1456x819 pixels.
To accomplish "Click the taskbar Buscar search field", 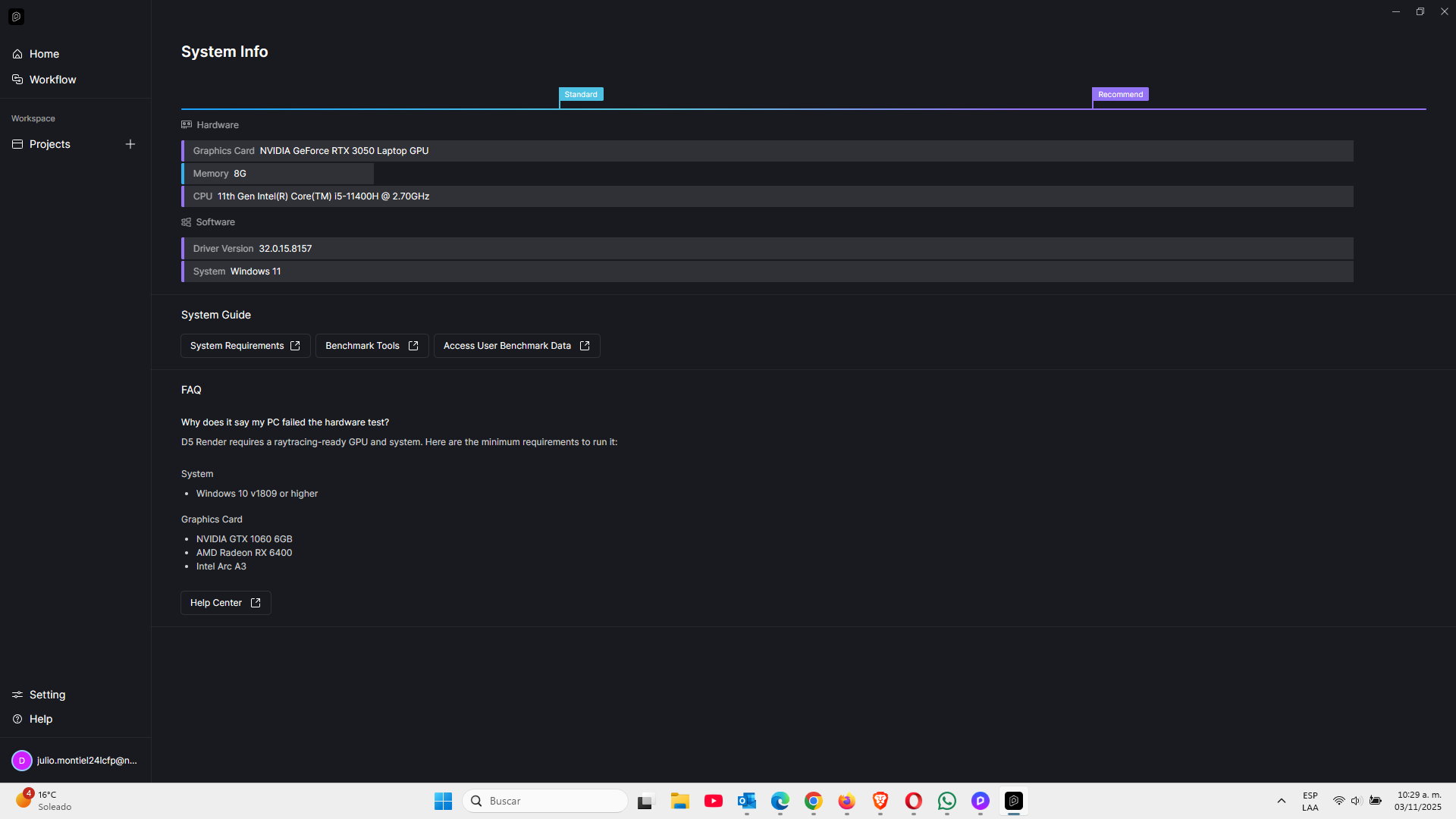I will [546, 801].
